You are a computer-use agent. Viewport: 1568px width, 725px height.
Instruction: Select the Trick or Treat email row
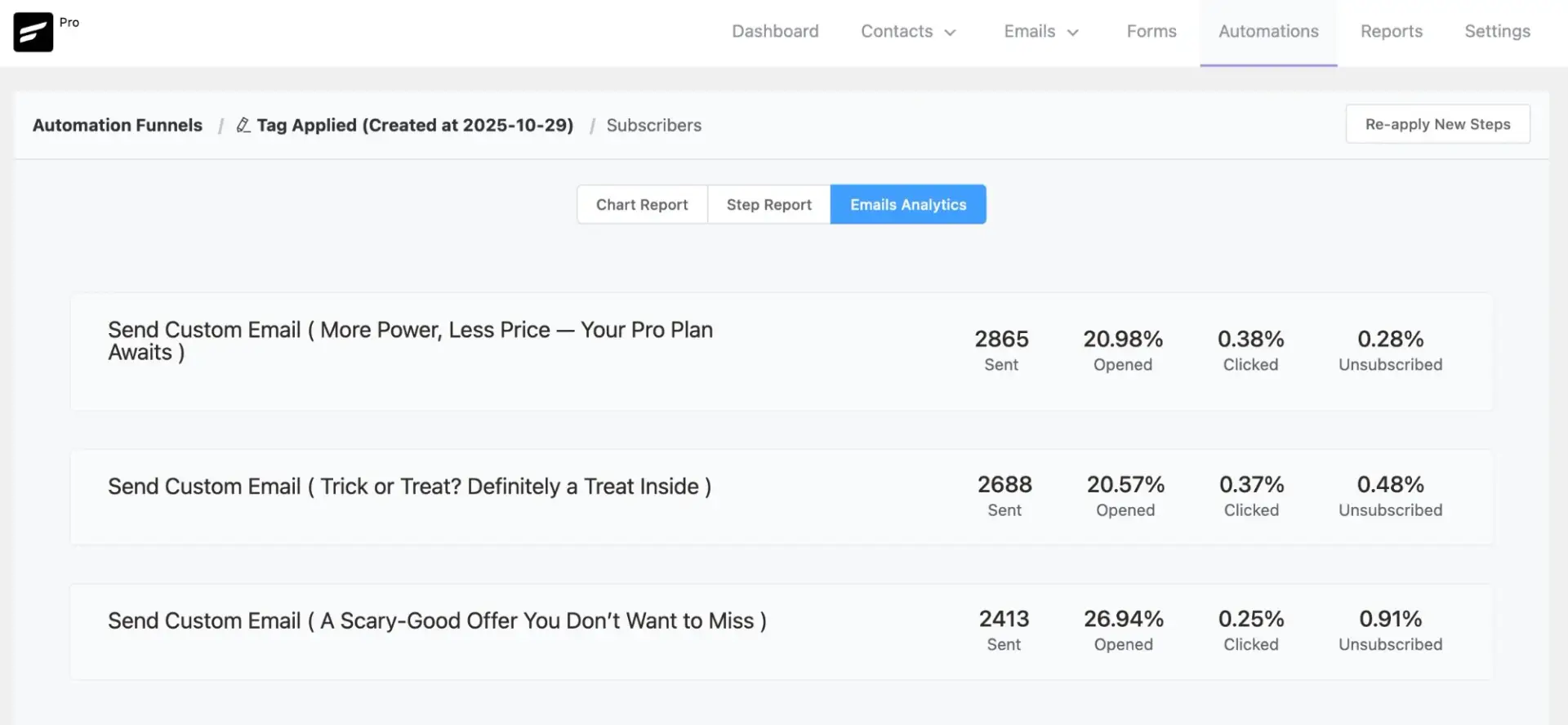click(x=409, y=487)
